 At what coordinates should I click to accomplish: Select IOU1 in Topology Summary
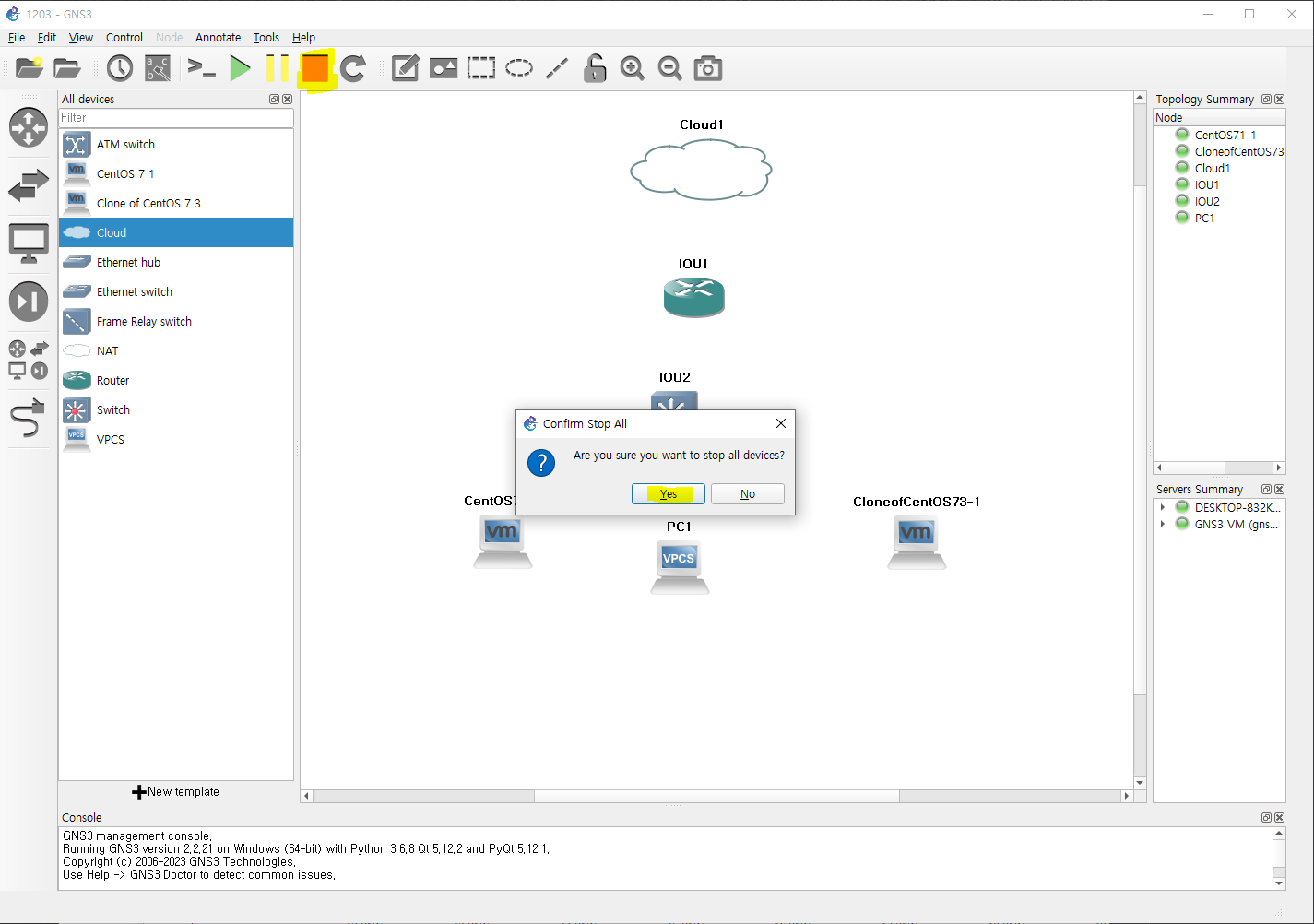pos(1207,184)
